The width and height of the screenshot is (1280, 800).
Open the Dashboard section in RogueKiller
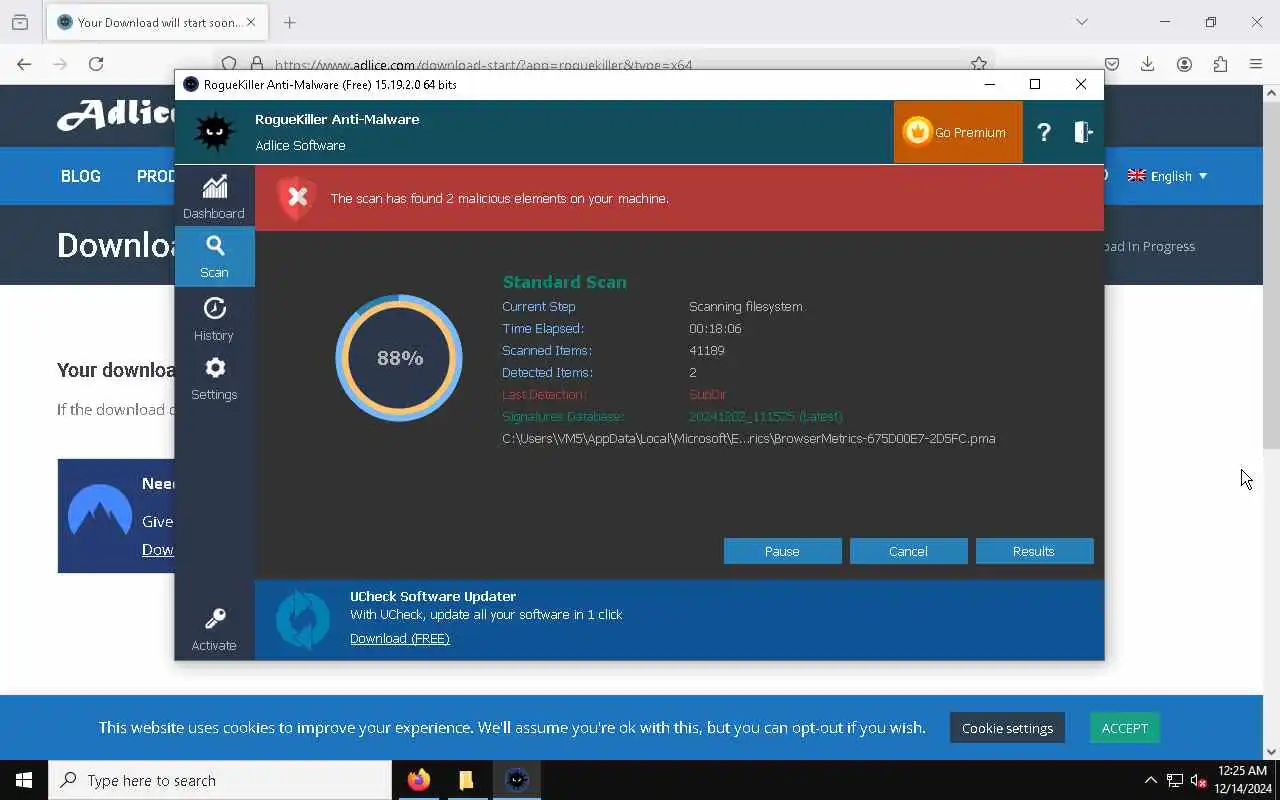click(x=214, y=197)
